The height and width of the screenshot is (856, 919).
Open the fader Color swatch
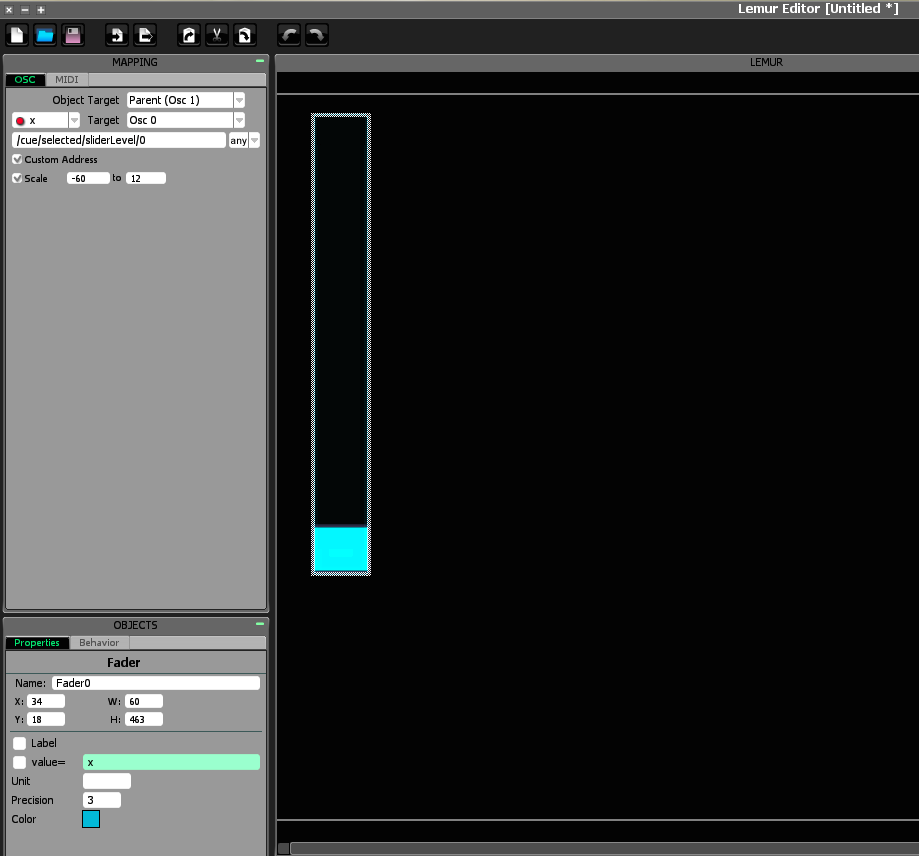91,819
